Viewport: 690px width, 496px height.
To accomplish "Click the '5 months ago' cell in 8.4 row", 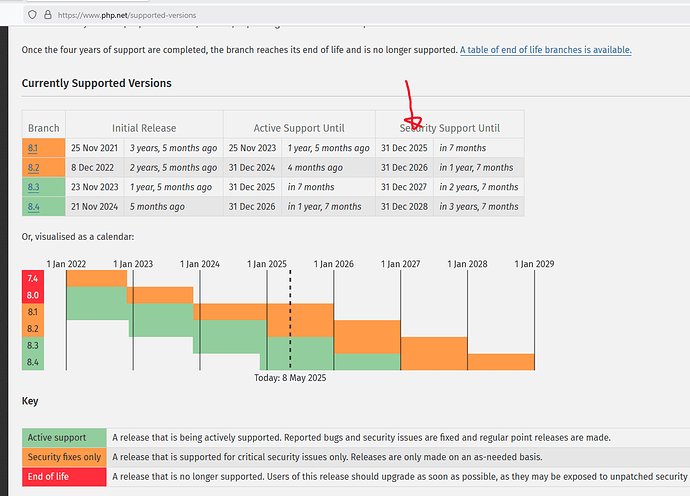I will (173, 206).
